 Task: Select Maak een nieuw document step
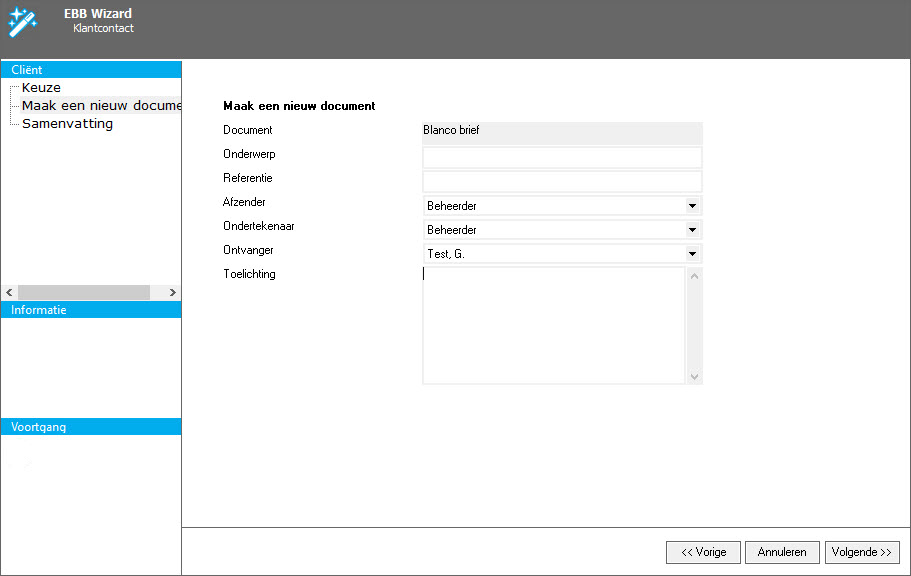coord(100,106)
